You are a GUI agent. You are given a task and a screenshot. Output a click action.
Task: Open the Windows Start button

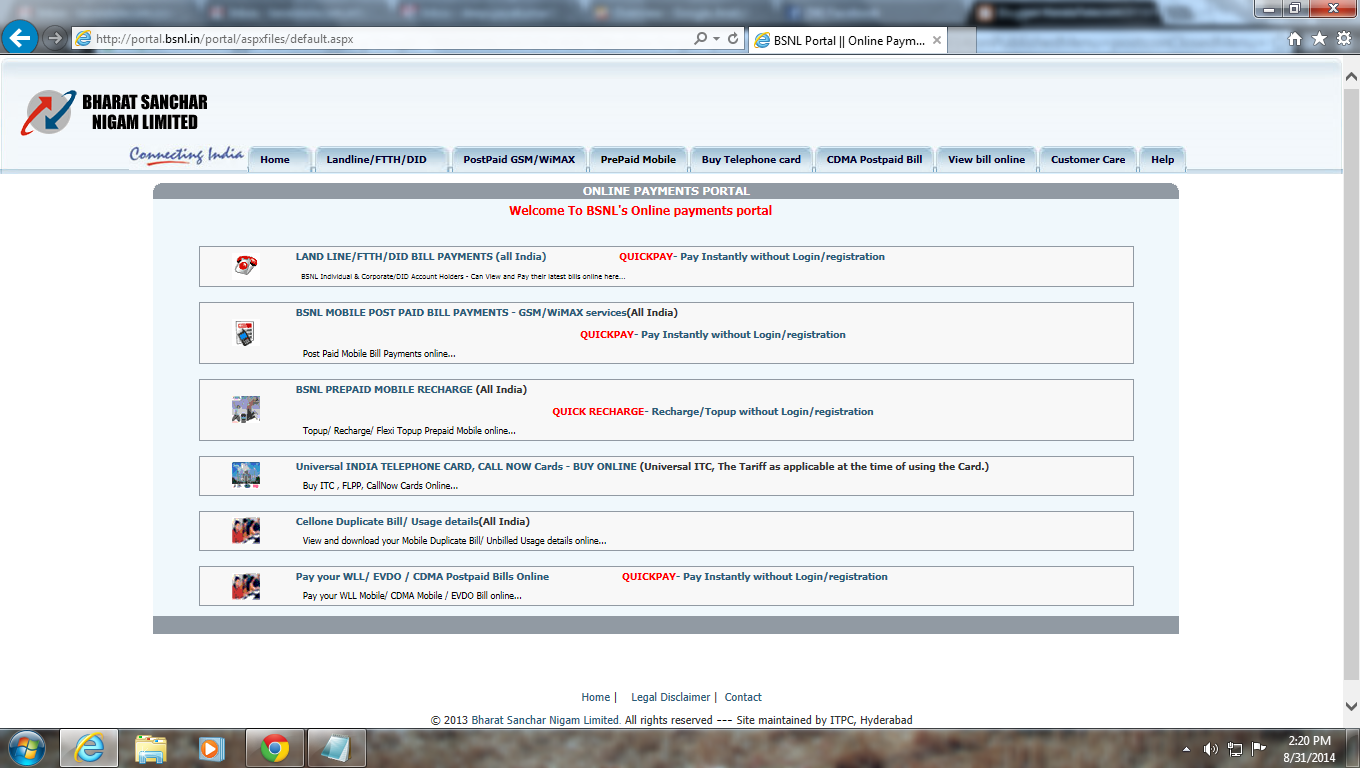click(27, 748)
